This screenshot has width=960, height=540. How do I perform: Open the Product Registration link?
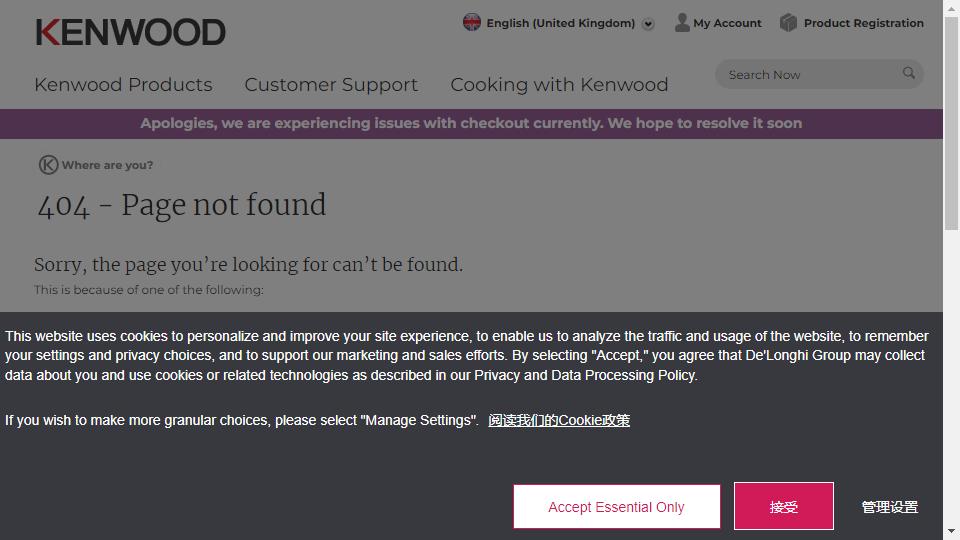pos(863,23)
